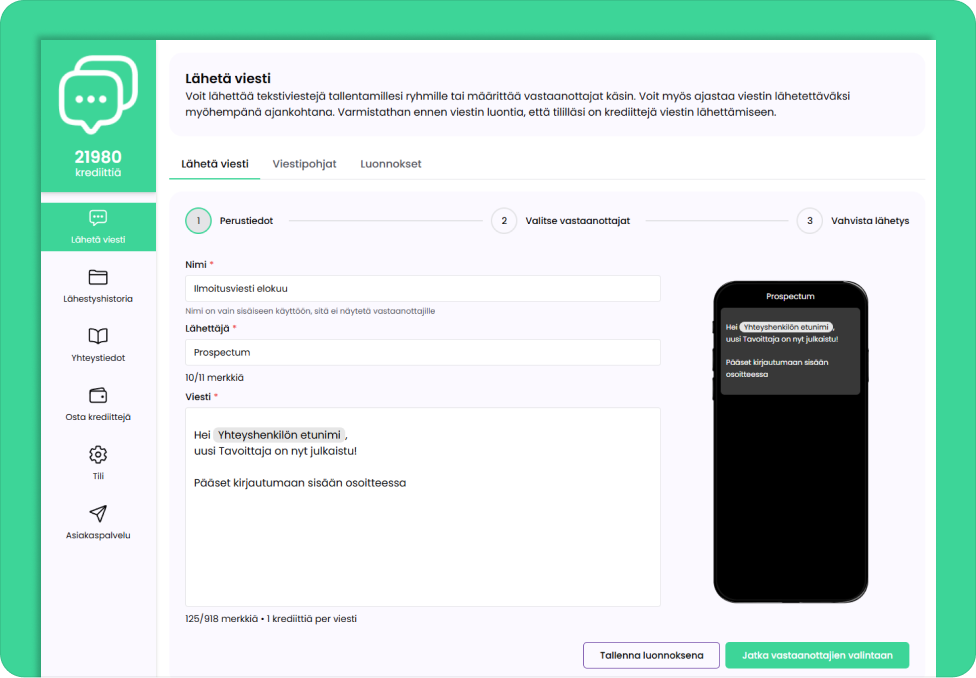Jump to step 2 Valitse vastaanottajat

tap(504, 221)
